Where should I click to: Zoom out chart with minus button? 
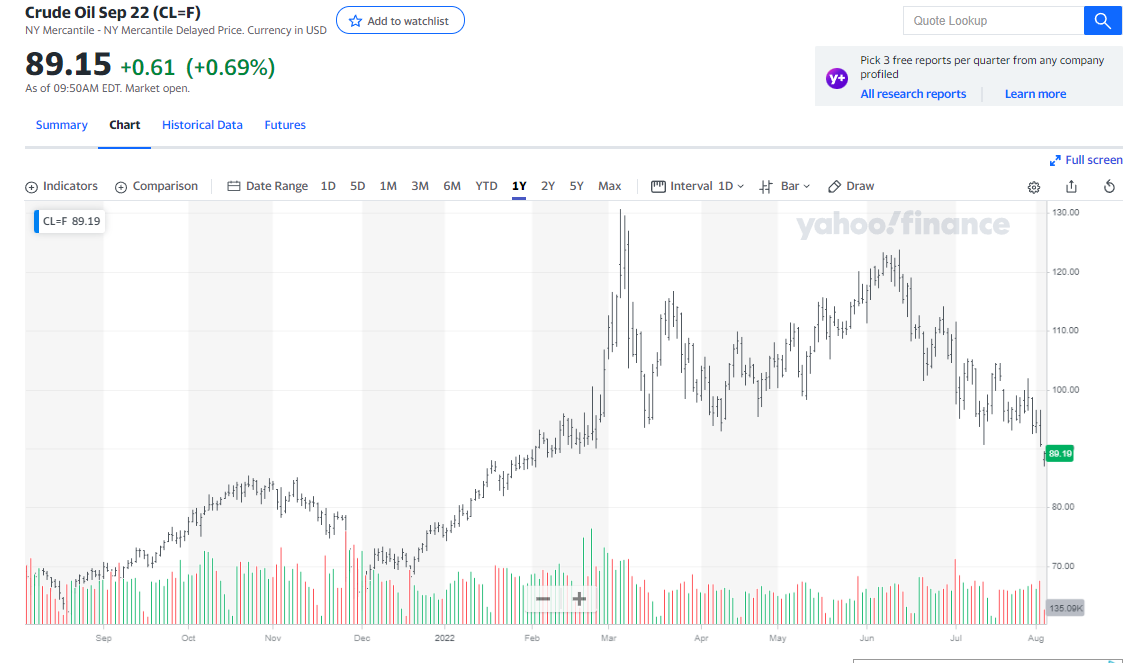coord(543,599)
